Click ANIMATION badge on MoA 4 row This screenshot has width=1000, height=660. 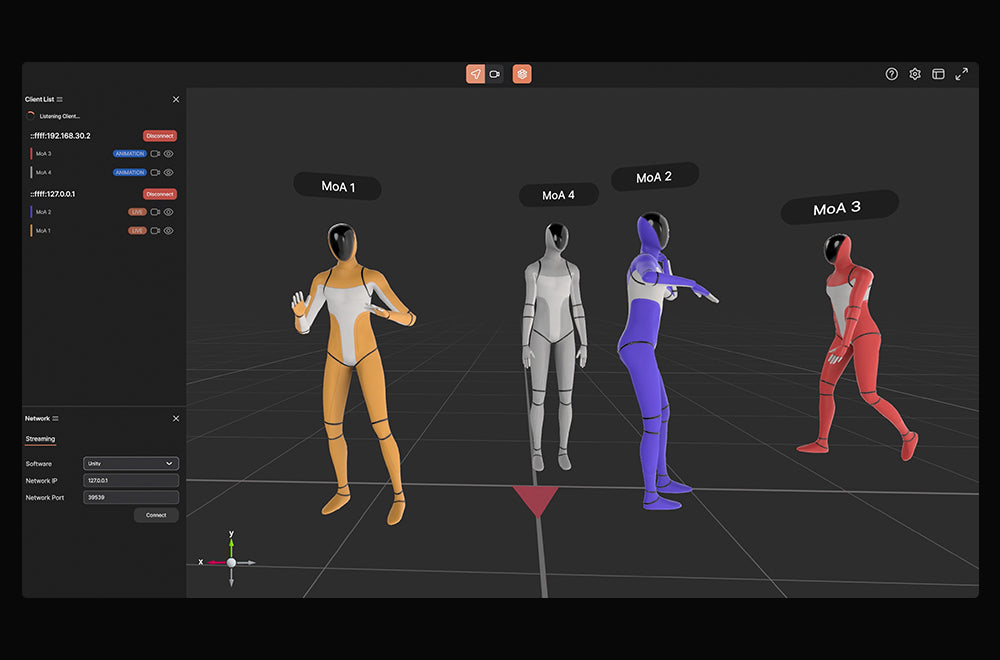129,173
